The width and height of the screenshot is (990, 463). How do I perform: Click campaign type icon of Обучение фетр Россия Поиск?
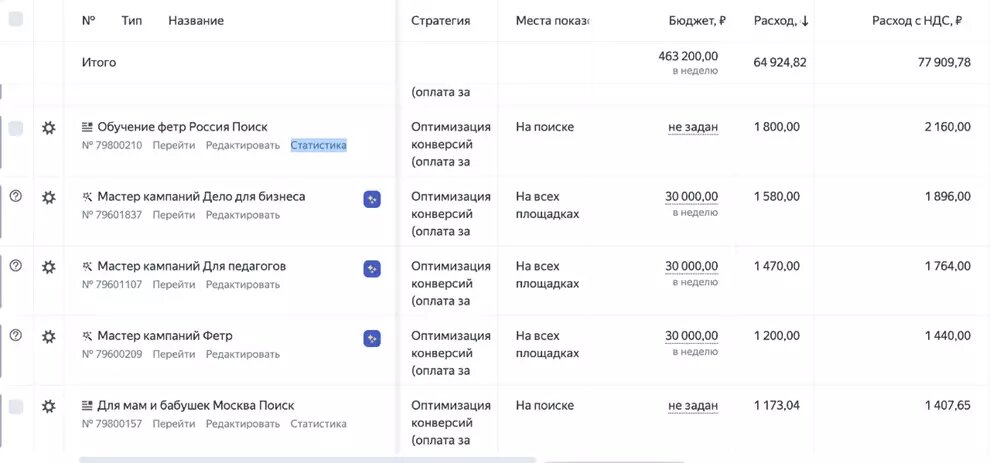click(x=88, y=127)
